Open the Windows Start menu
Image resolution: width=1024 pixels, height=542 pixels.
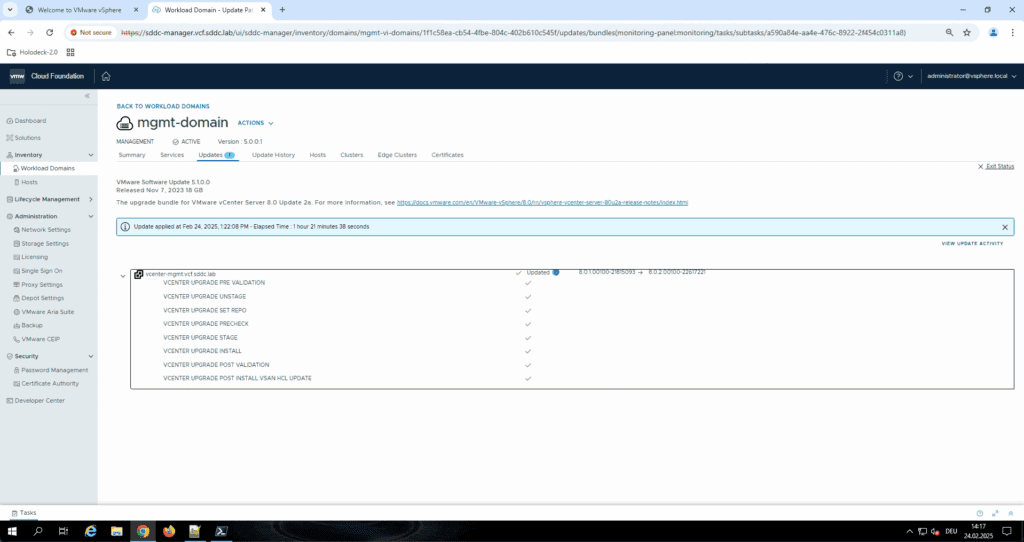(12, 532)
